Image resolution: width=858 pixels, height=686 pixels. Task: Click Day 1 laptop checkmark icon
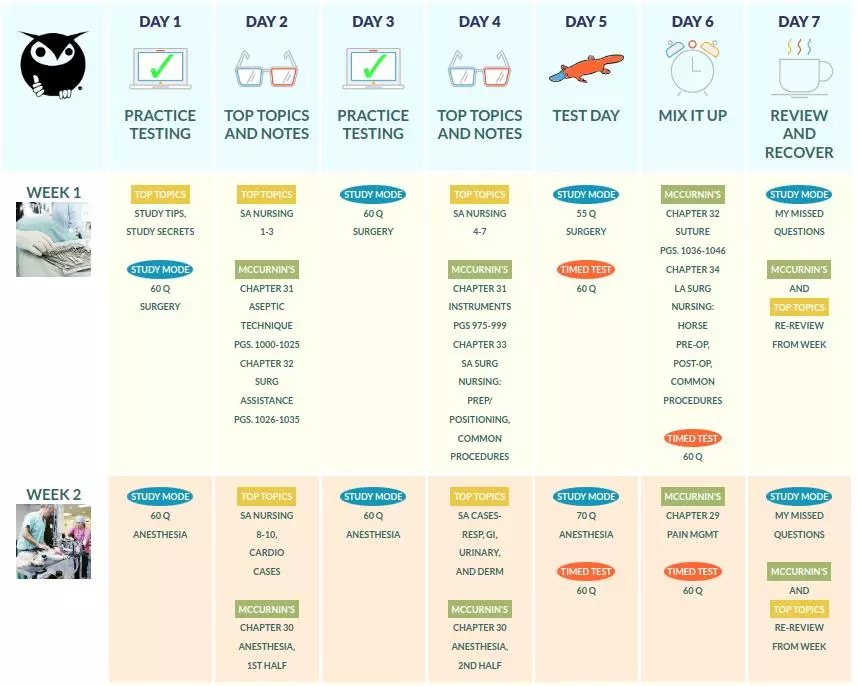coord(160,69)
